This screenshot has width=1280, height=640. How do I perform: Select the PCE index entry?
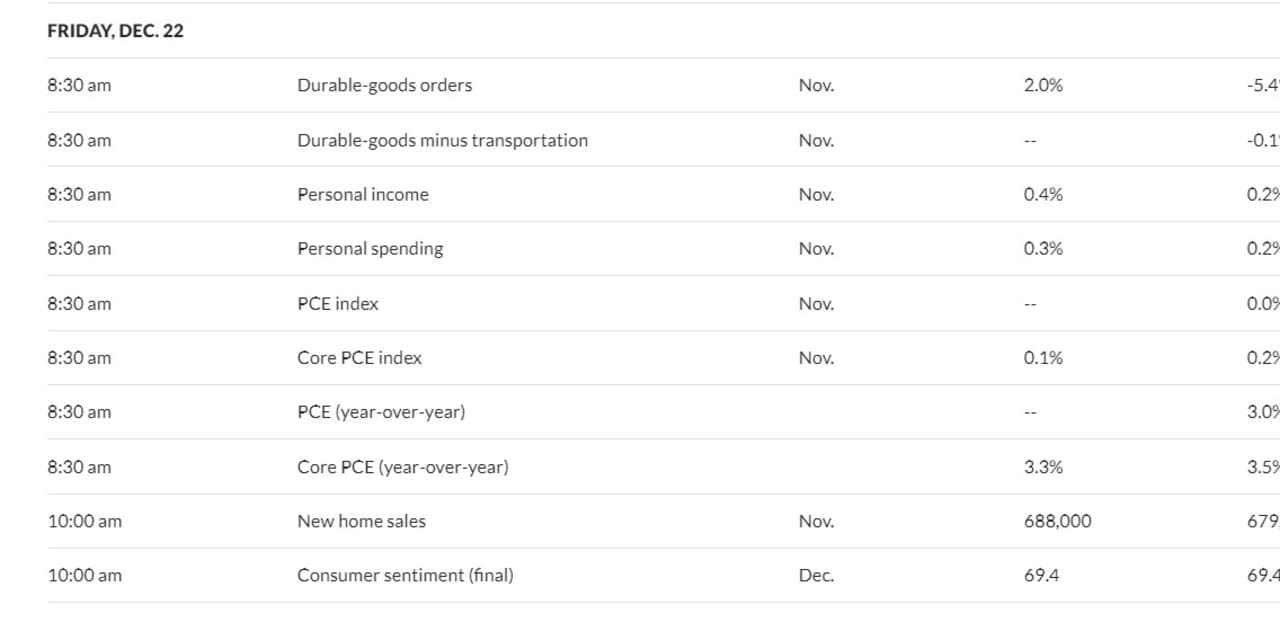pyautogui.click(x=338, y=303)
